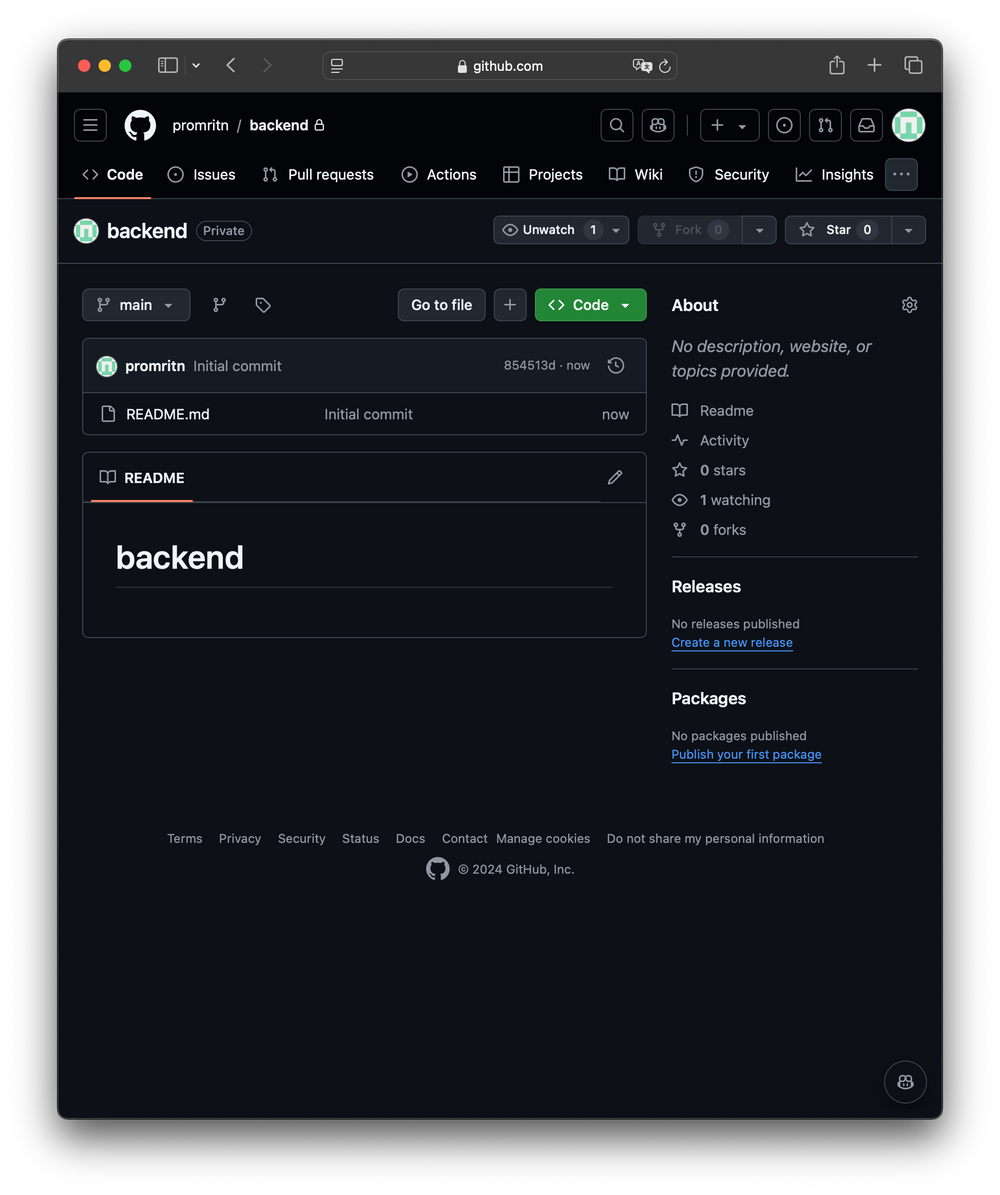Viewport: 1000px width, 1195px height.
Task: Switch to the Issues tab
Action: pos(201,175)
